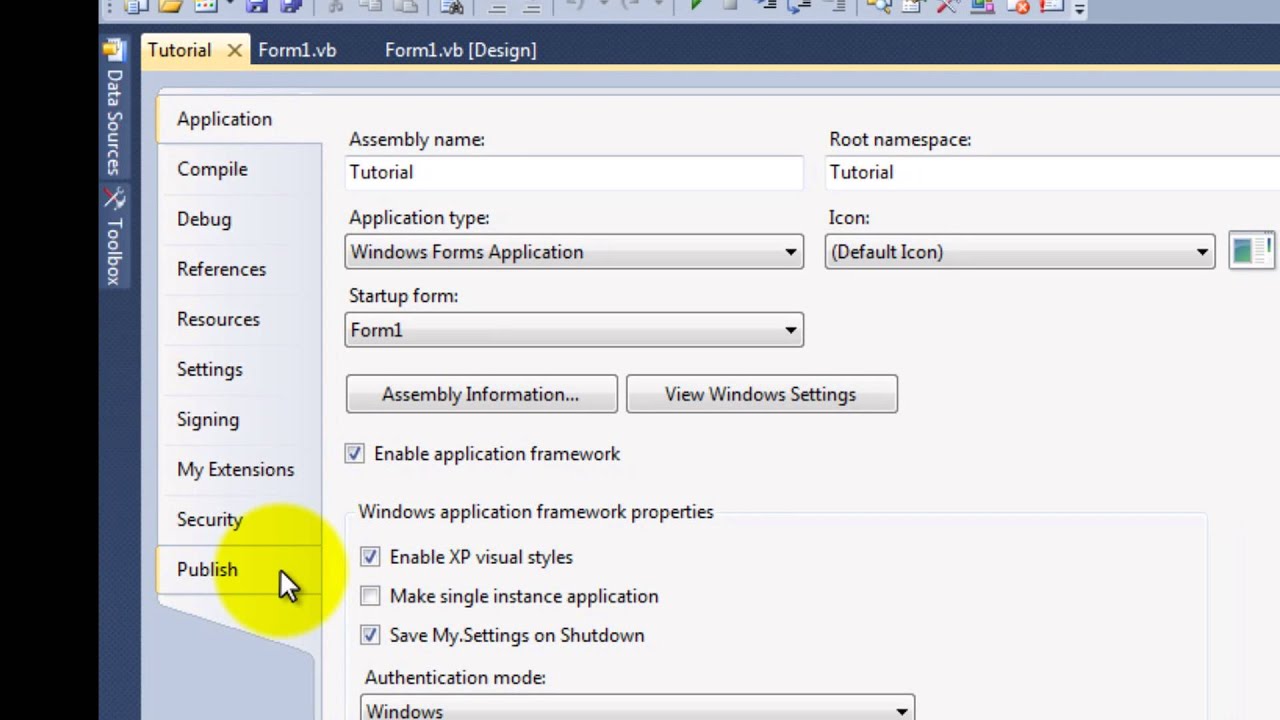Click the Find in Files binoculars icon
This screenshot has width=1280, height=720.
(x=452, y=6)
